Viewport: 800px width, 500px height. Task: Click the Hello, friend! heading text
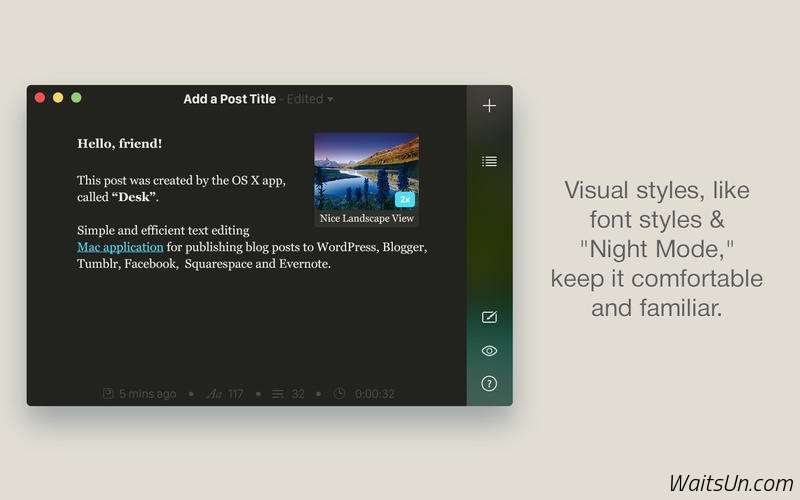point(119,144)
